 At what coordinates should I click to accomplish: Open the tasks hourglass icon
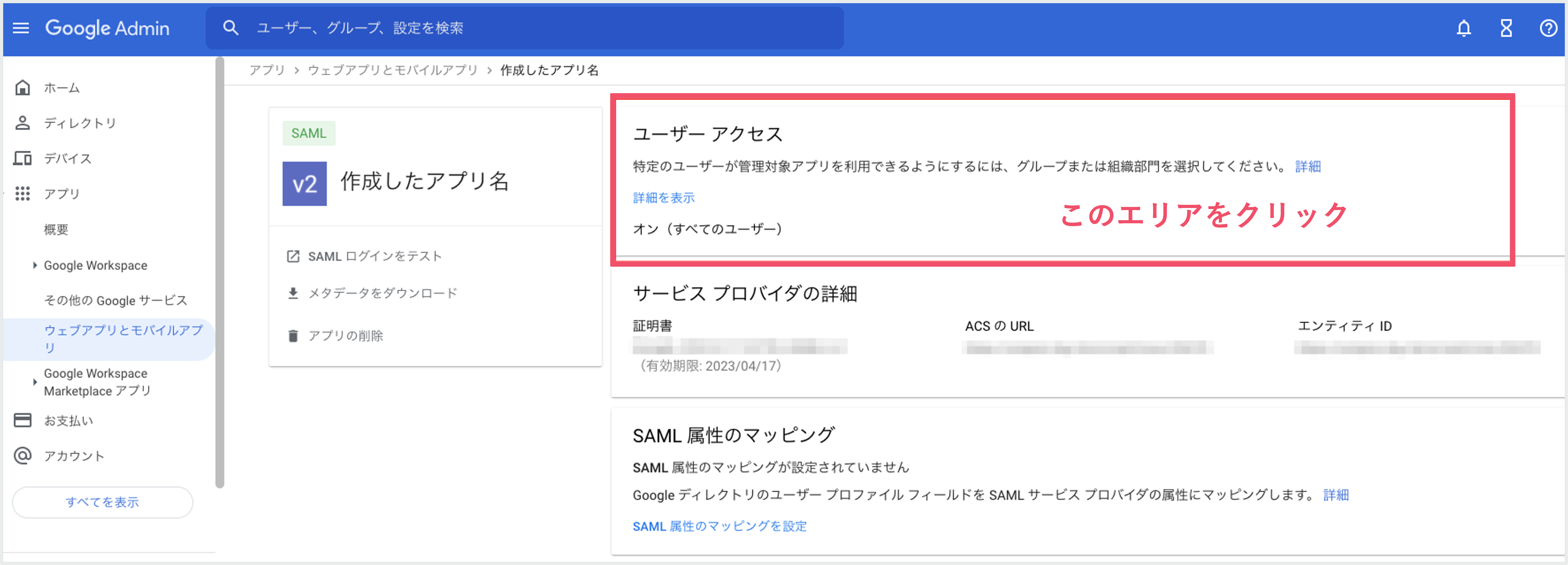pyautogui.click(x=1506, y=28)
